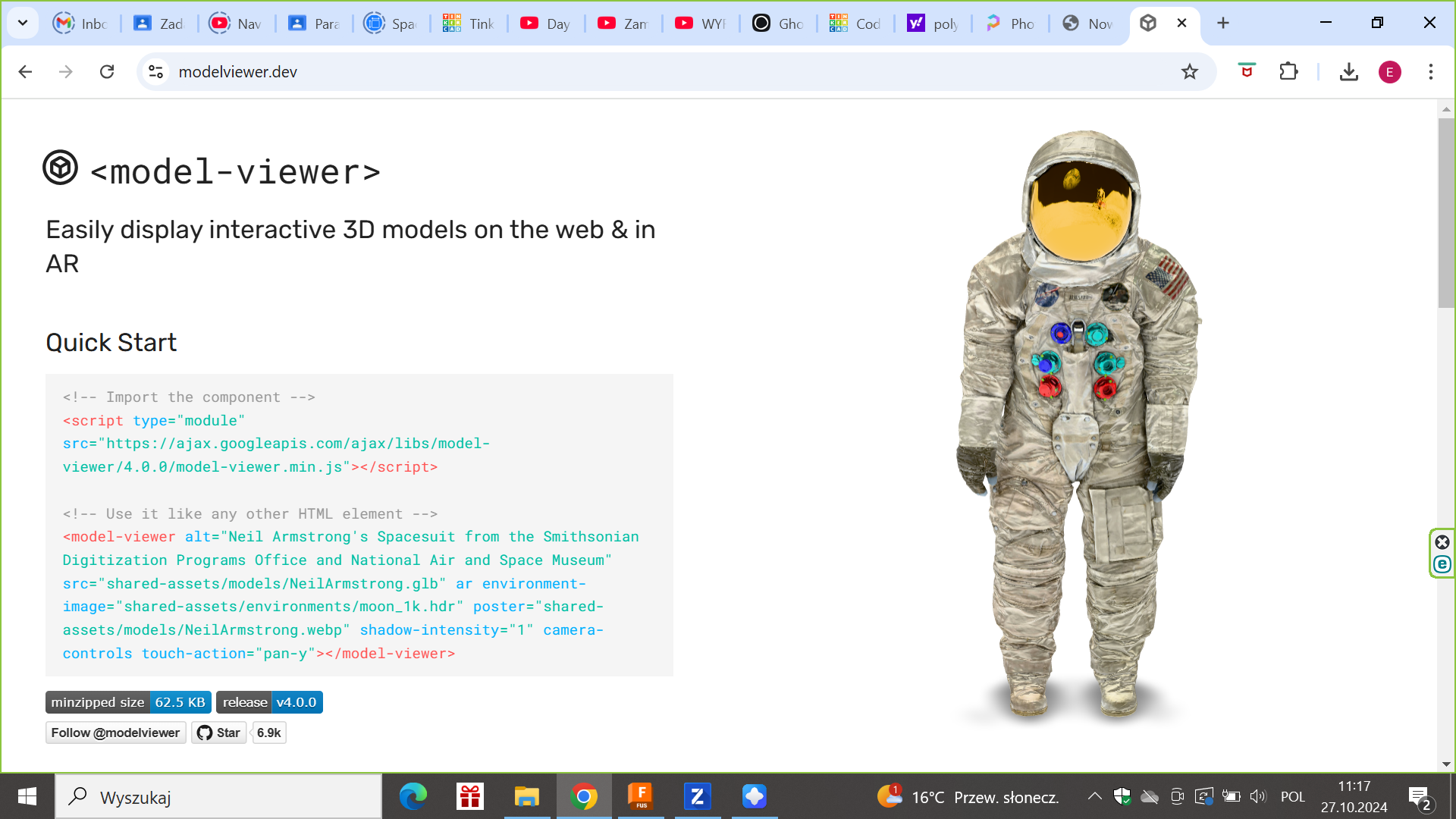Open clock and date 11:17 calendar
This screenshot has height=819, width=1456.
click(1354, 796)
